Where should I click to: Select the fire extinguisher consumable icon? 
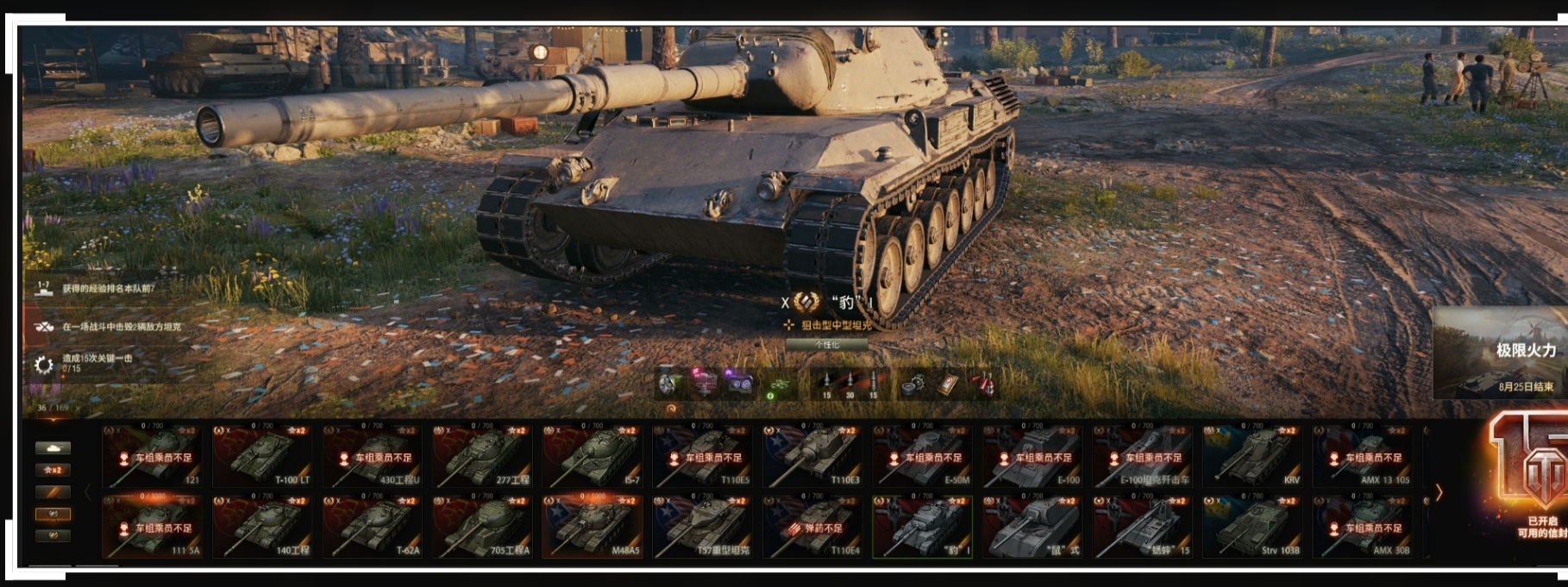pyautogui.click(x=984, y=384)
